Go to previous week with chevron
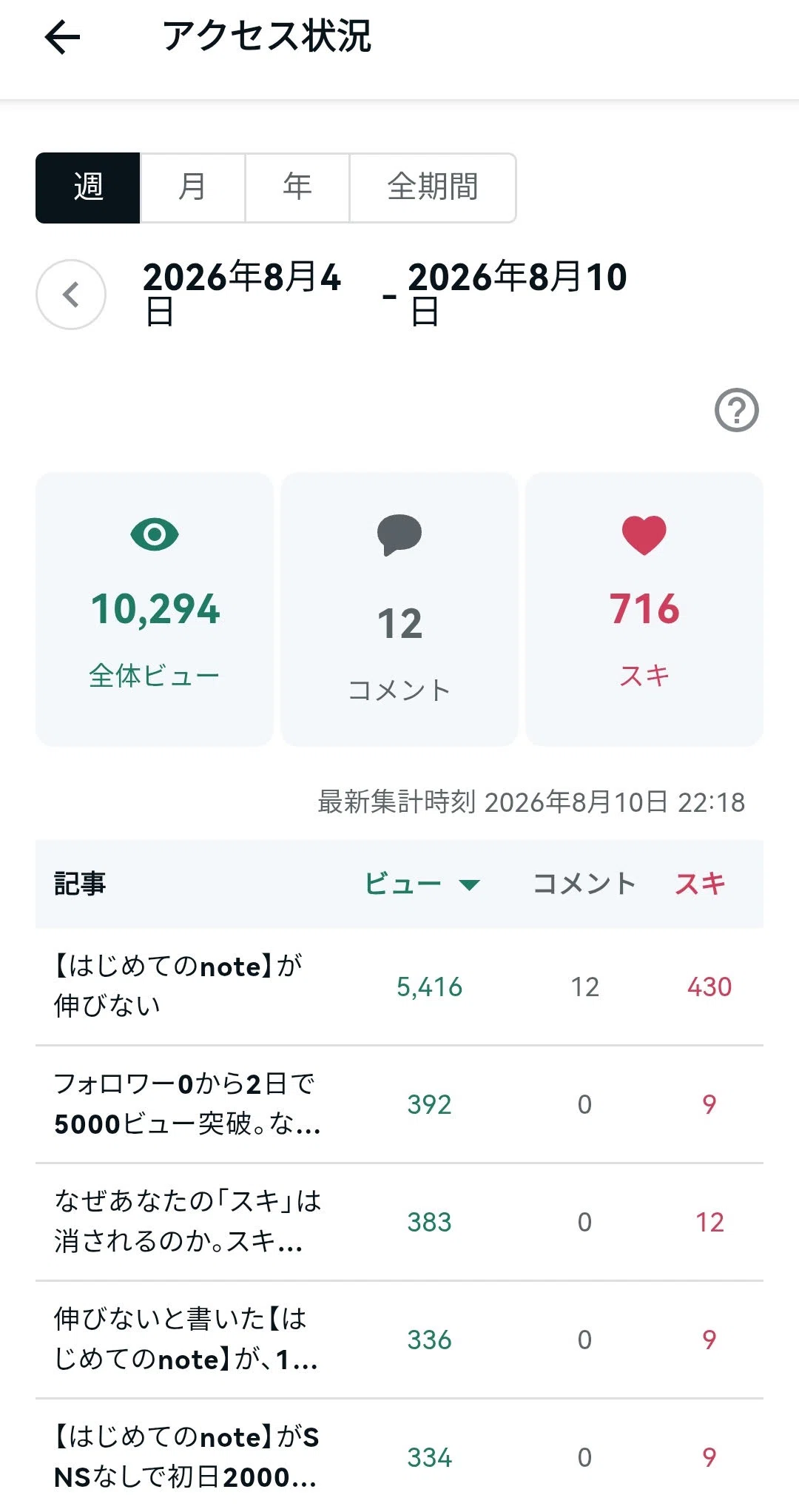 pyautogui.click(x=71, y=295)
